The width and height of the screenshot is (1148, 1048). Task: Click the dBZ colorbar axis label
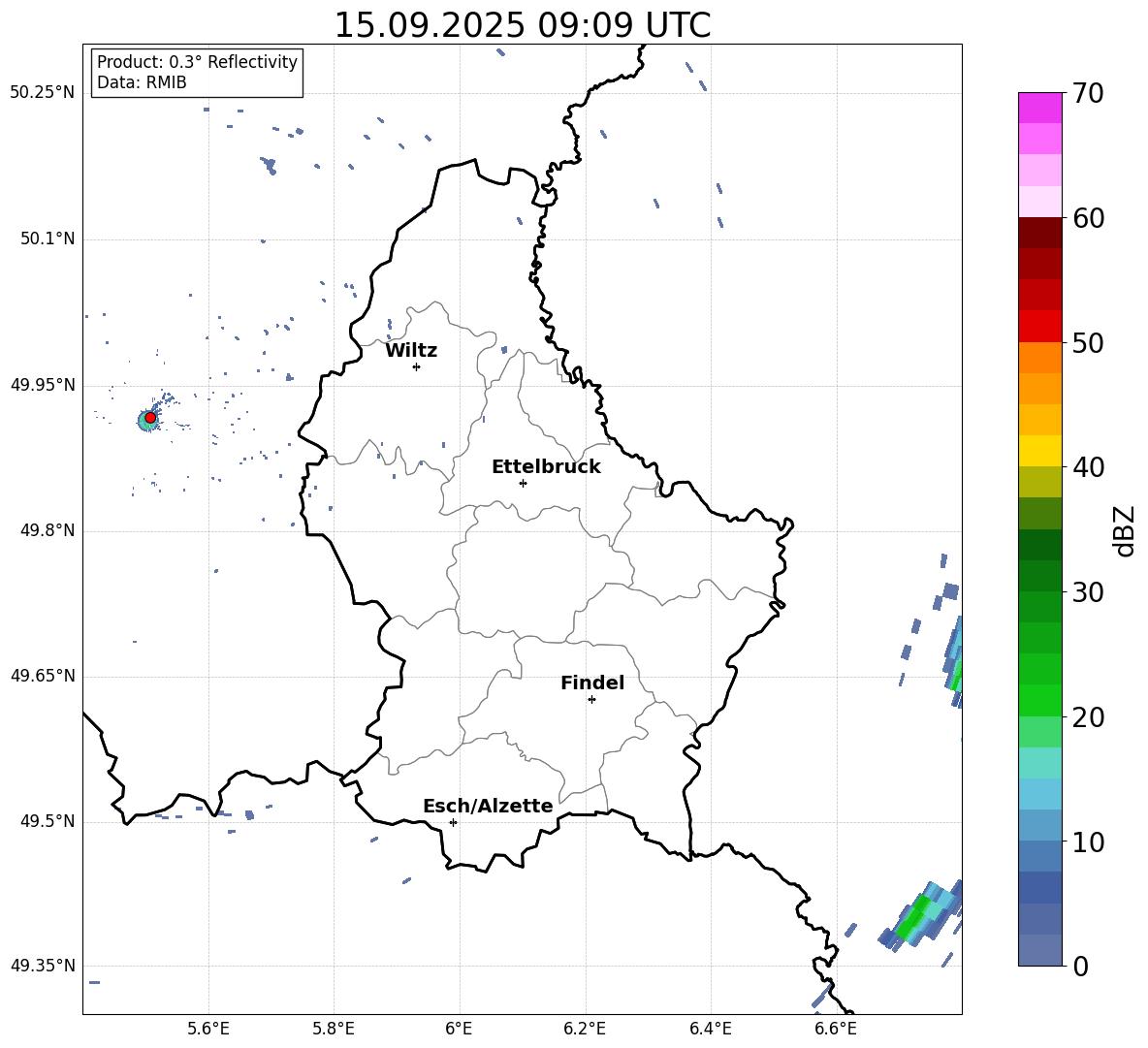pyautogui.click(x=1126, y=530)
